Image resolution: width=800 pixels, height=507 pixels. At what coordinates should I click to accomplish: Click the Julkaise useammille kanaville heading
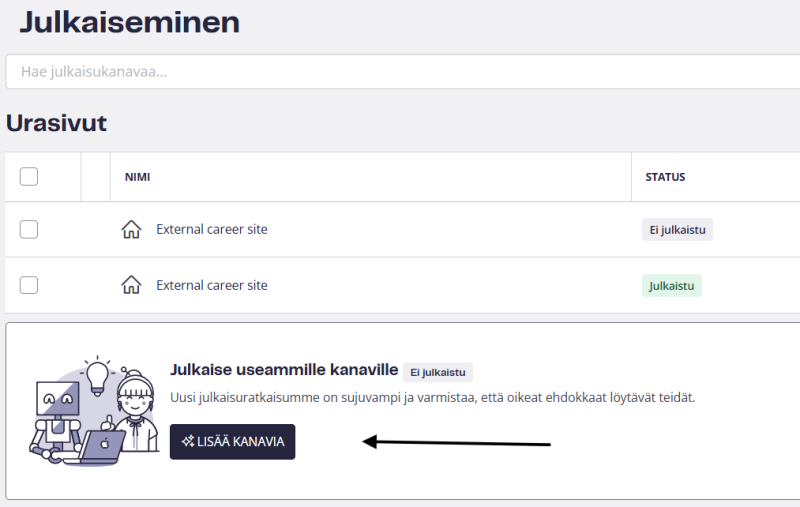coord(285,370)
